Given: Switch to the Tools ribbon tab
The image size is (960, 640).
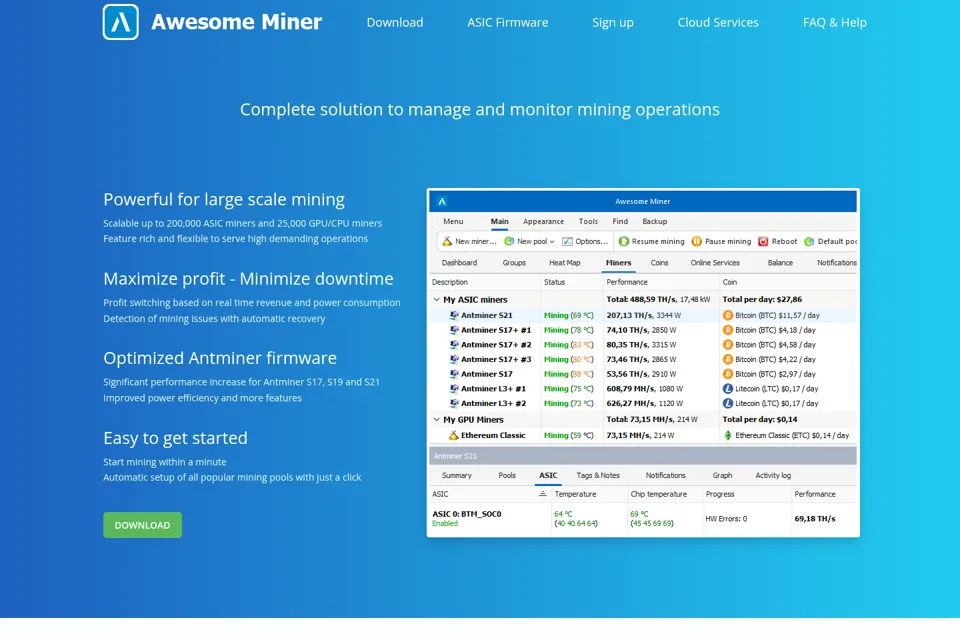Looking at the screenshot, I should [x=588, y=222].
